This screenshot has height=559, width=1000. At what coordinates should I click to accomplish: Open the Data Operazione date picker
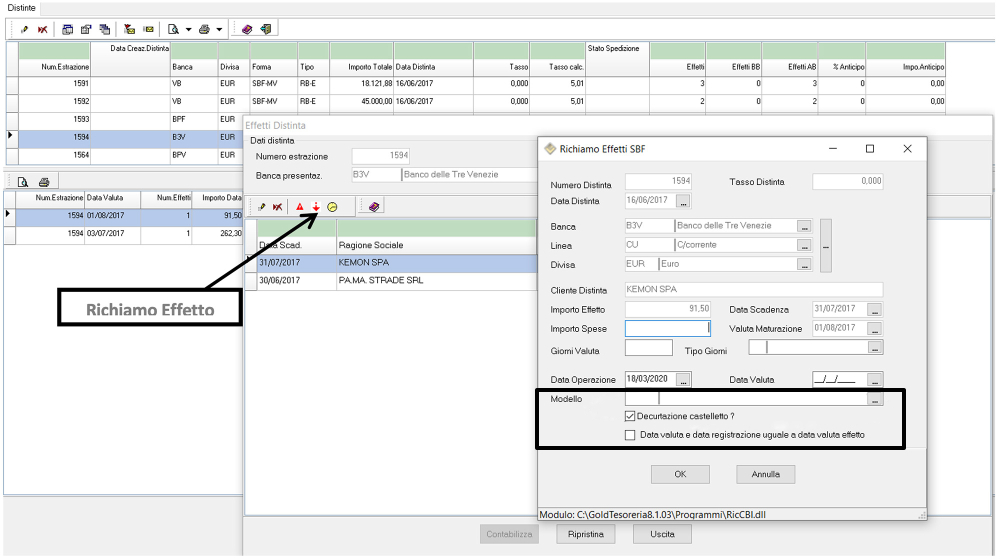click(x=684, y=380)
